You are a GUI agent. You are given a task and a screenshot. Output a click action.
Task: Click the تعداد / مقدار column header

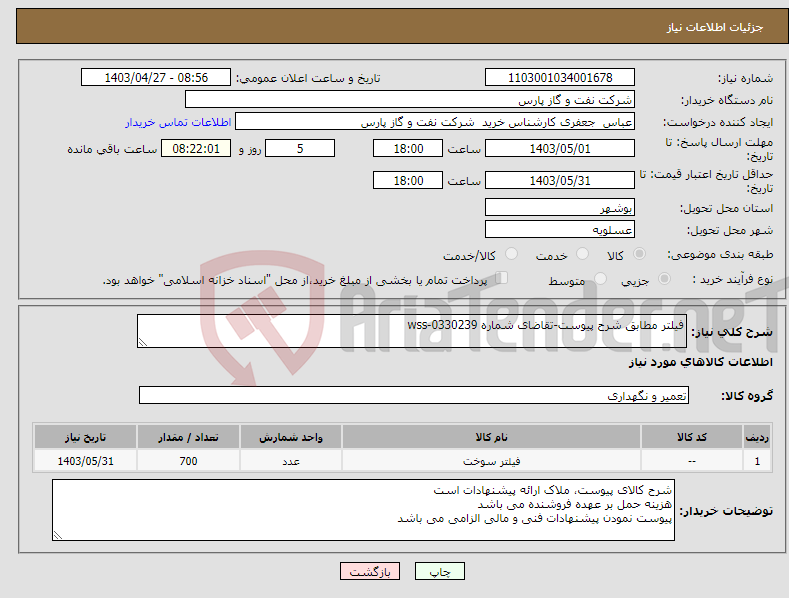[x=188, y=437]
